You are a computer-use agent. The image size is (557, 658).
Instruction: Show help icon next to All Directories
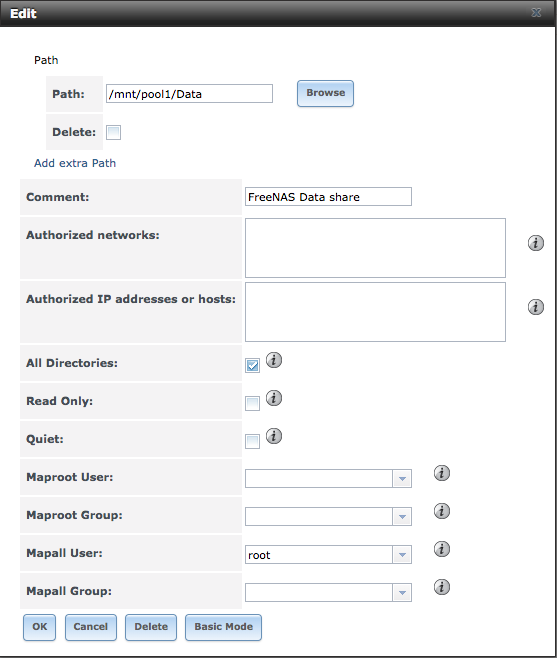(x=274, y=360)
